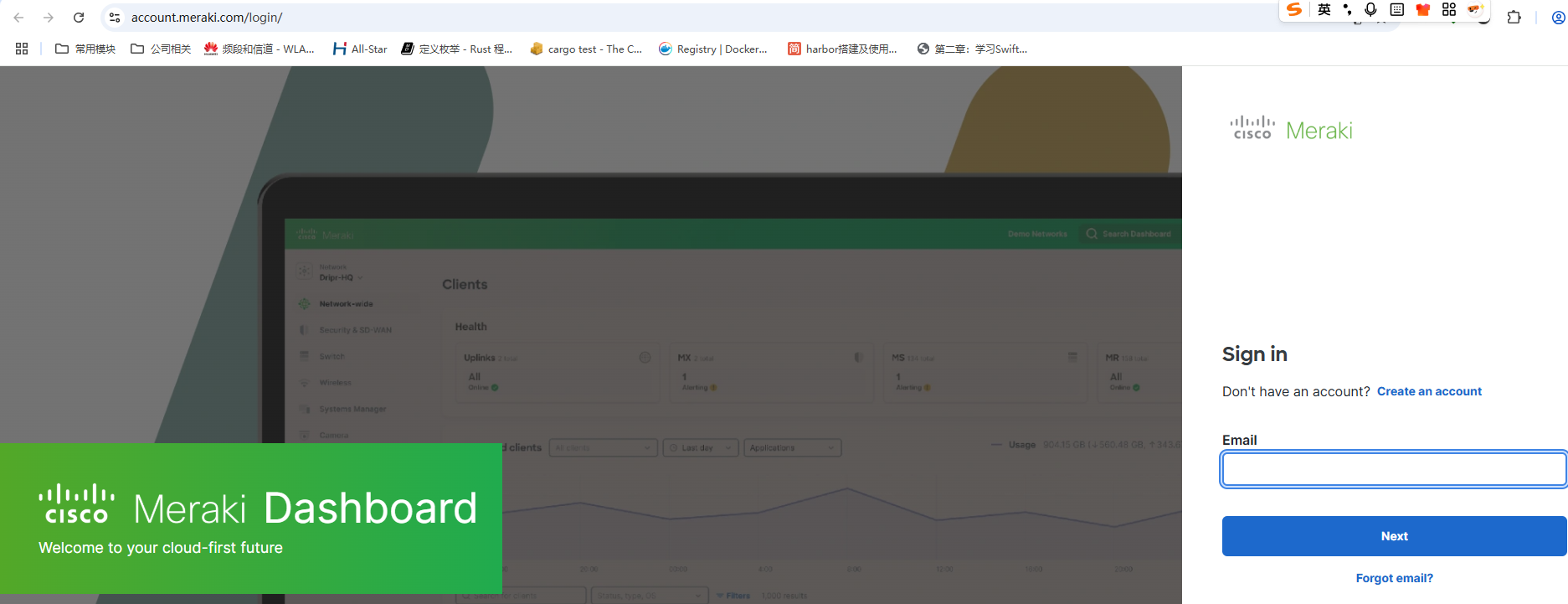Open the All-Star bookmark
This screenshot has width=1568, height=604.
tap(360, 49)
